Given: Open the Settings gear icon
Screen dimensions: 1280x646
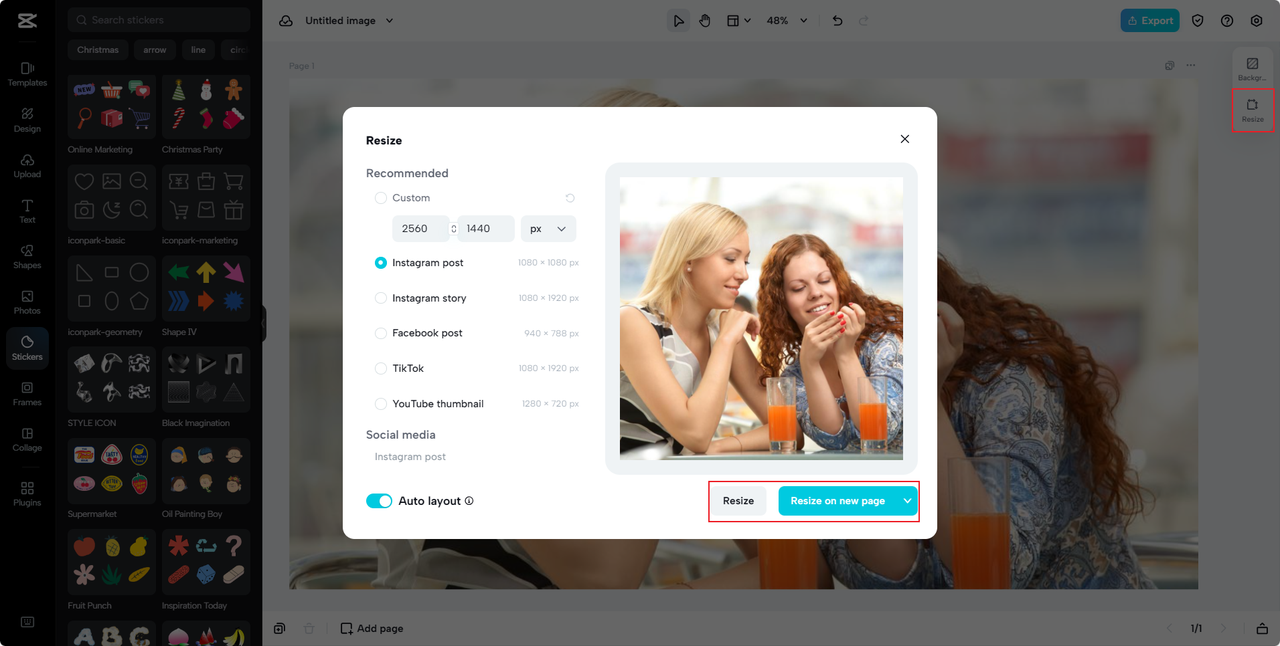Looking at the screenshot, I should [1257, 20].
